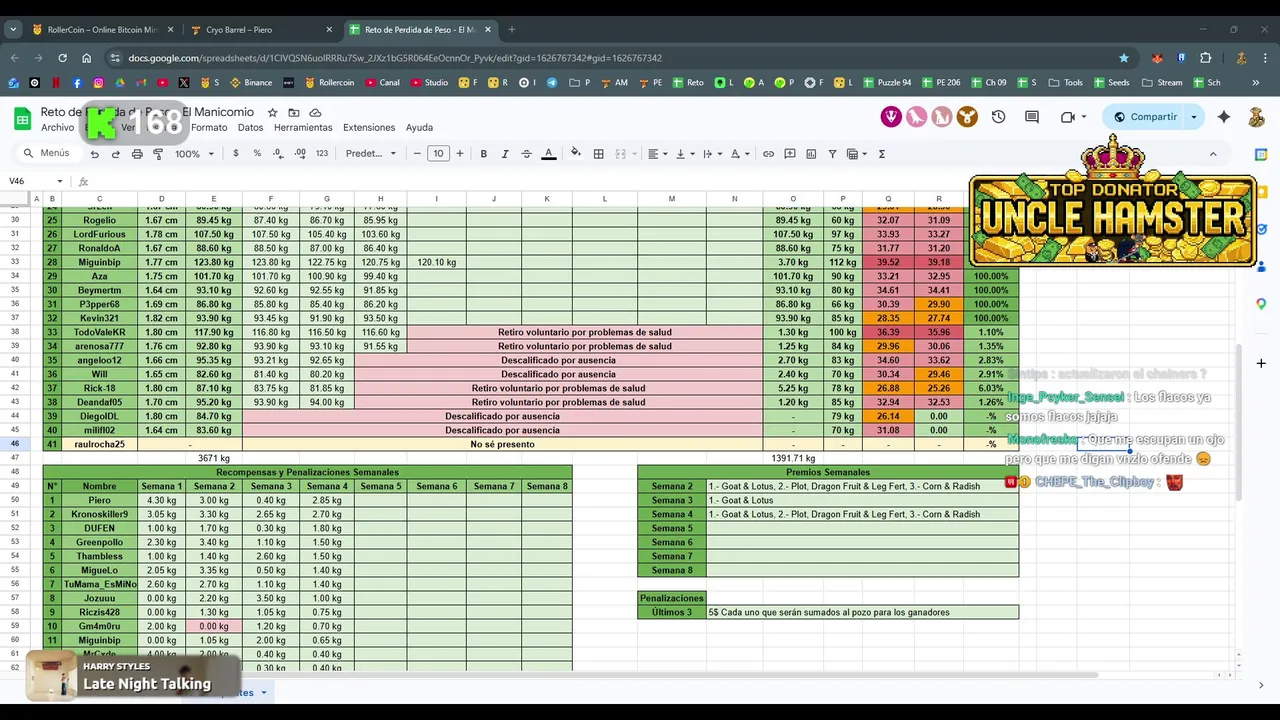Star this spreadsheet document
1280x720 pixels.
tap(272, 113)
